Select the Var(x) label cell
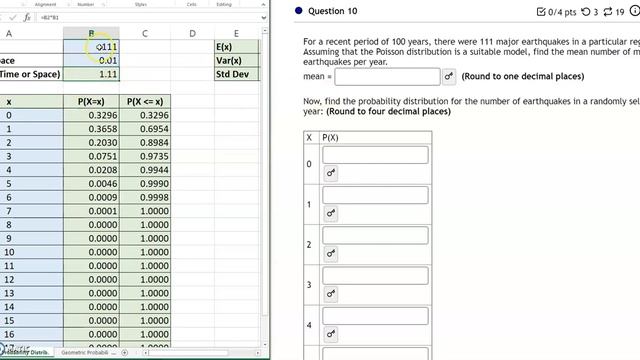Screen dimensions: 640x360 click(236, 61)
